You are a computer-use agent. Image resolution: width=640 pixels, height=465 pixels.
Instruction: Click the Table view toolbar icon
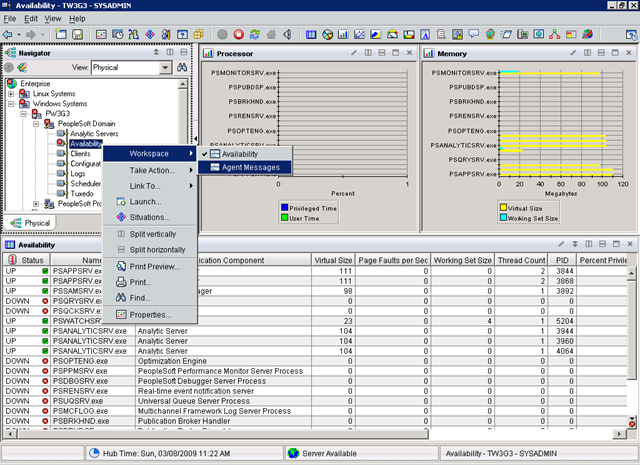pos(311,35)
